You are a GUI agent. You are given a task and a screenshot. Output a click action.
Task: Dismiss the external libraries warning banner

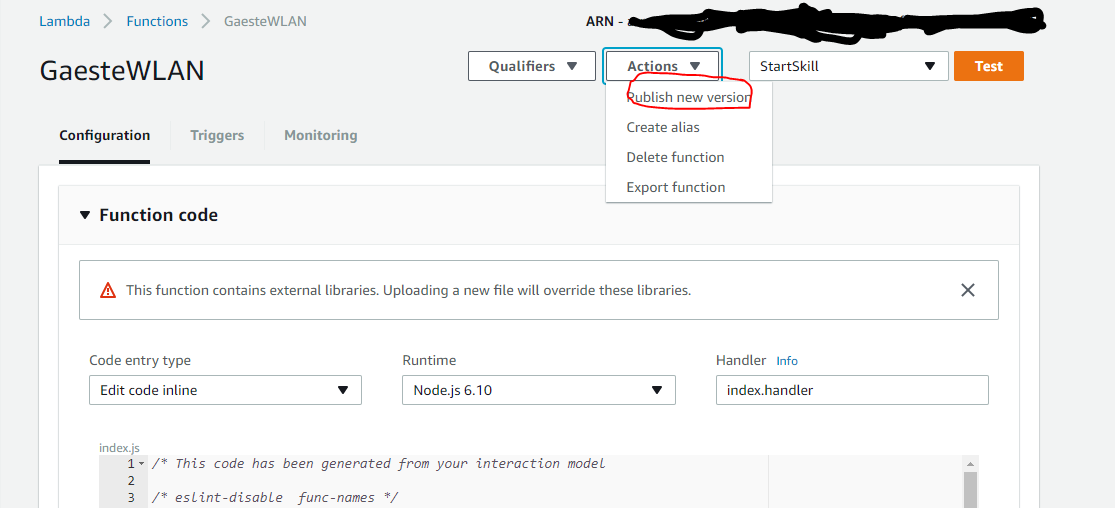[967, 290]
